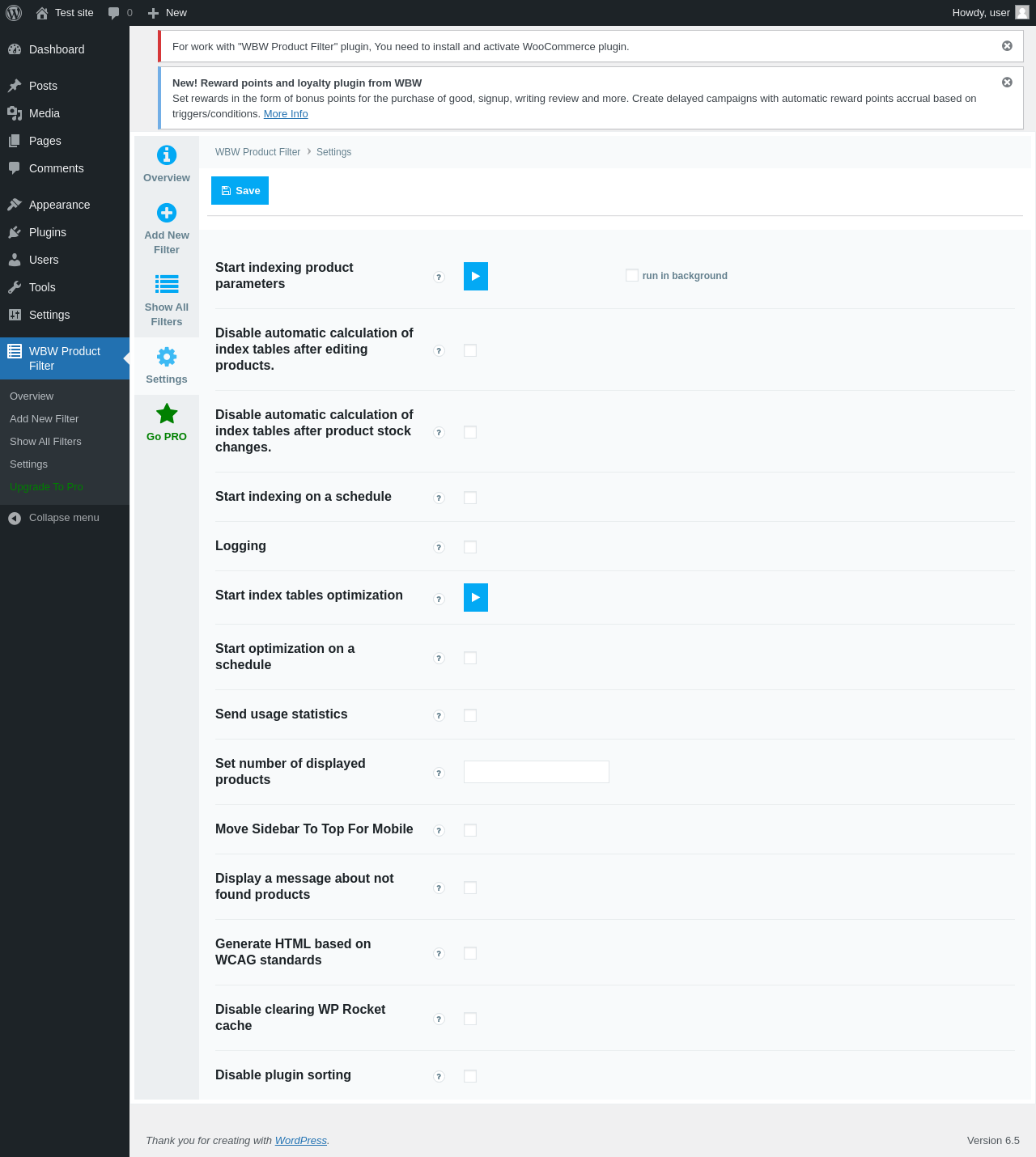Start index tables optimization play button

pos(476,597)
